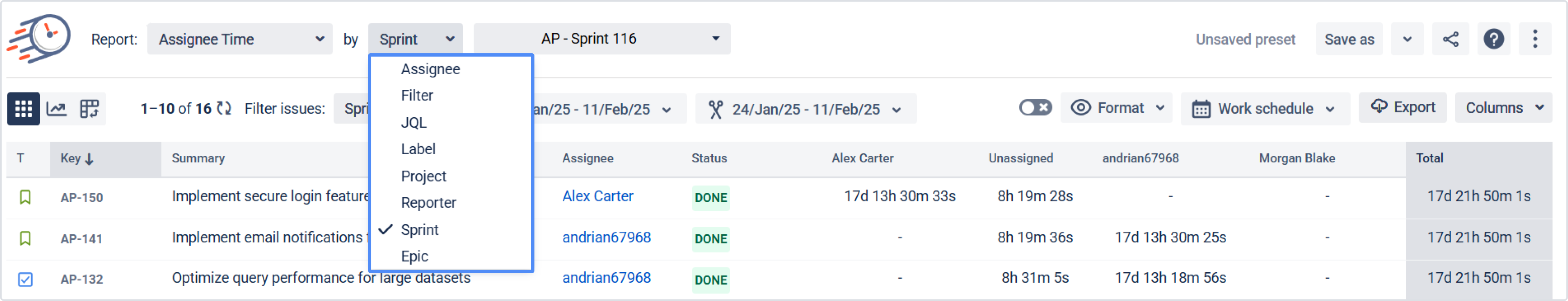The image size is (1568, 301).
Task: Open the Work schedule dropdown
Action: [x=1265, y=109]
